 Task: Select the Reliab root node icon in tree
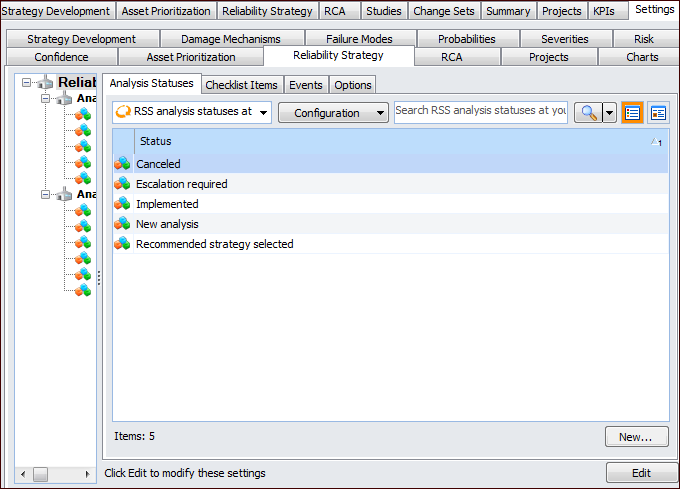click(x=45, y=82)
